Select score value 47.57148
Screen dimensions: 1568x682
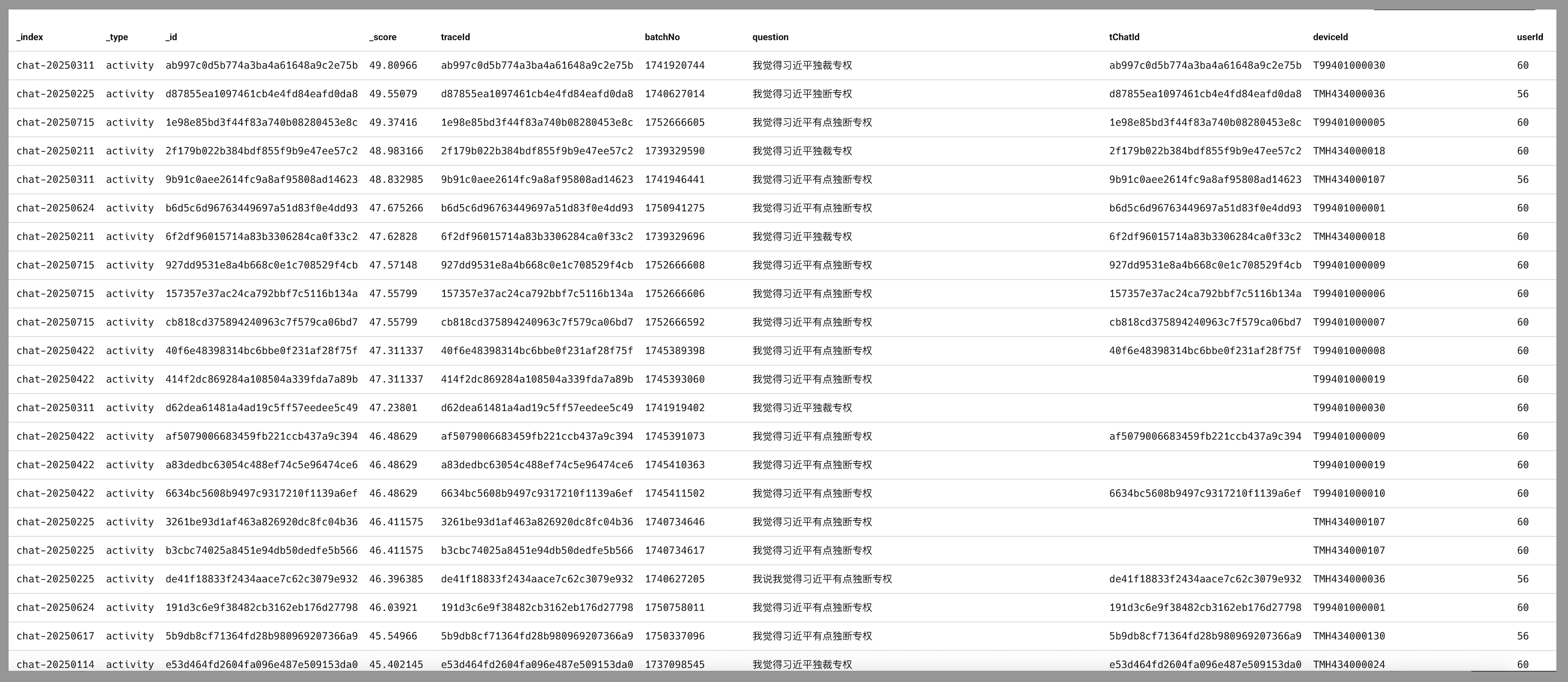coord(393,266)
